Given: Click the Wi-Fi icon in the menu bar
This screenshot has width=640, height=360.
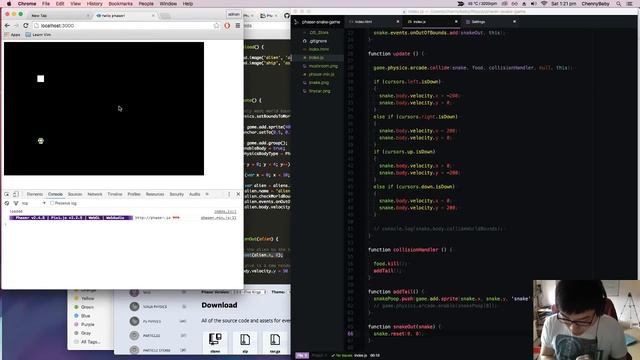Looking at the screenshot, I should pos(544,4).
